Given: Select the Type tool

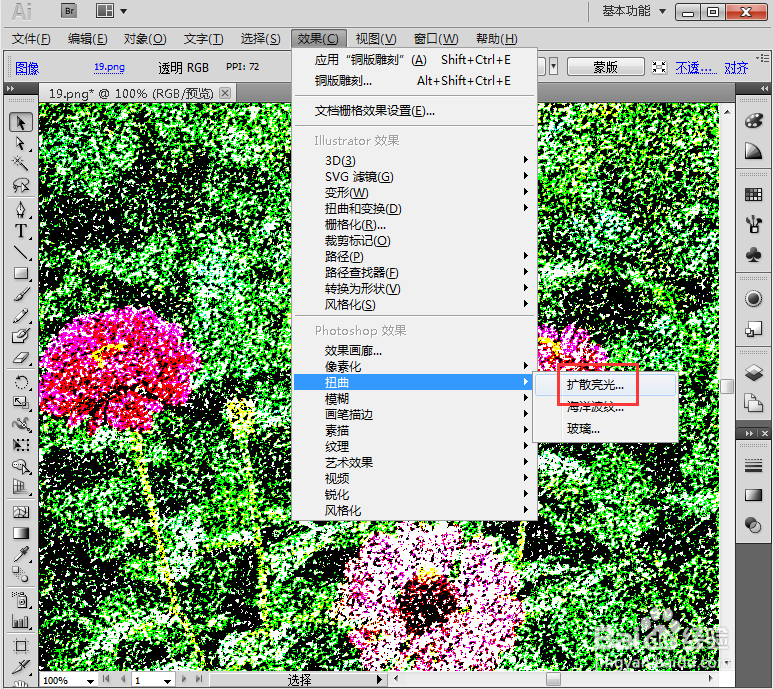Looking at the screenshot, I should 21,230.
